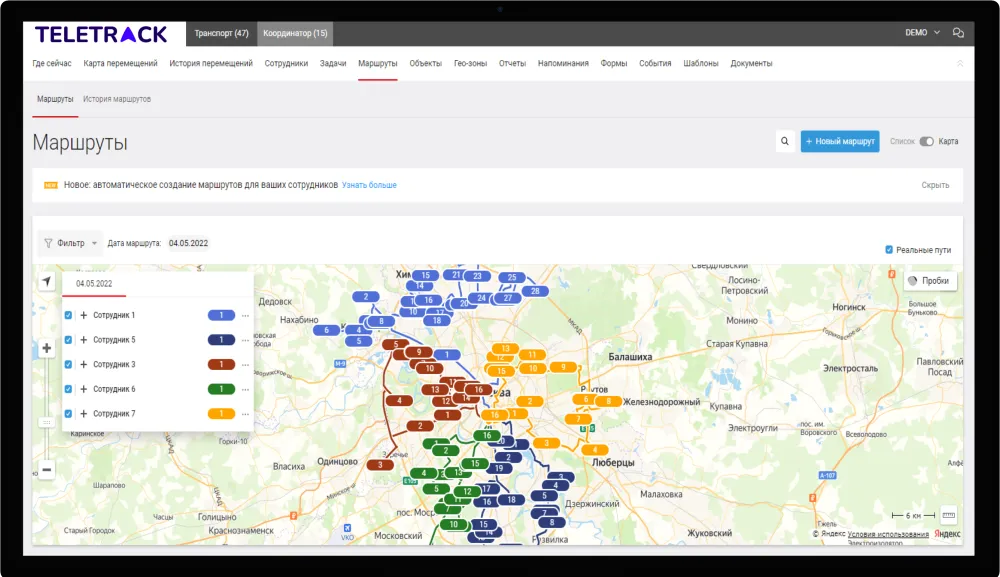Uncheck the Сотрудник 1 route checkbox
The width and height of the screenshot is (1000, 577).
click(x=68, y=315)
